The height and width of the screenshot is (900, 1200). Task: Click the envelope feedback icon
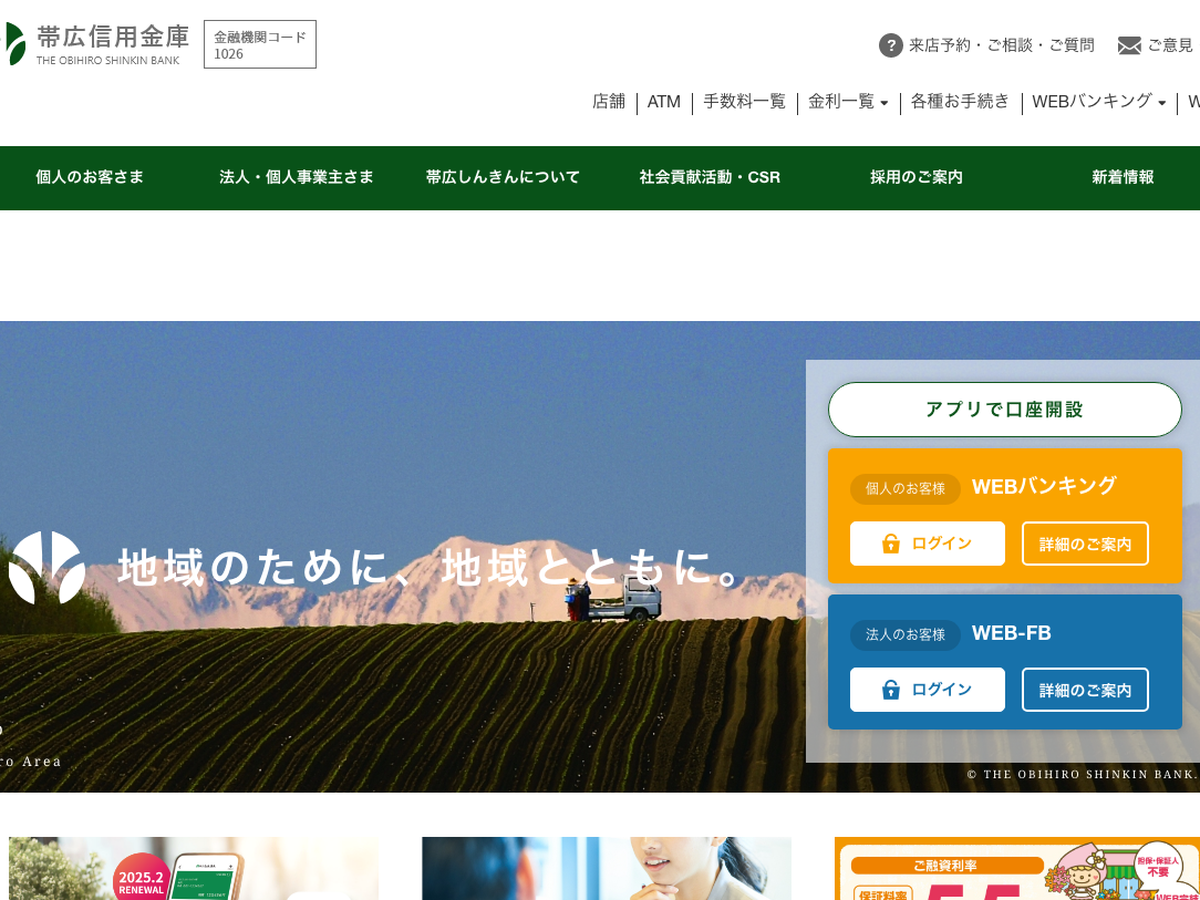coord(1129,46)
